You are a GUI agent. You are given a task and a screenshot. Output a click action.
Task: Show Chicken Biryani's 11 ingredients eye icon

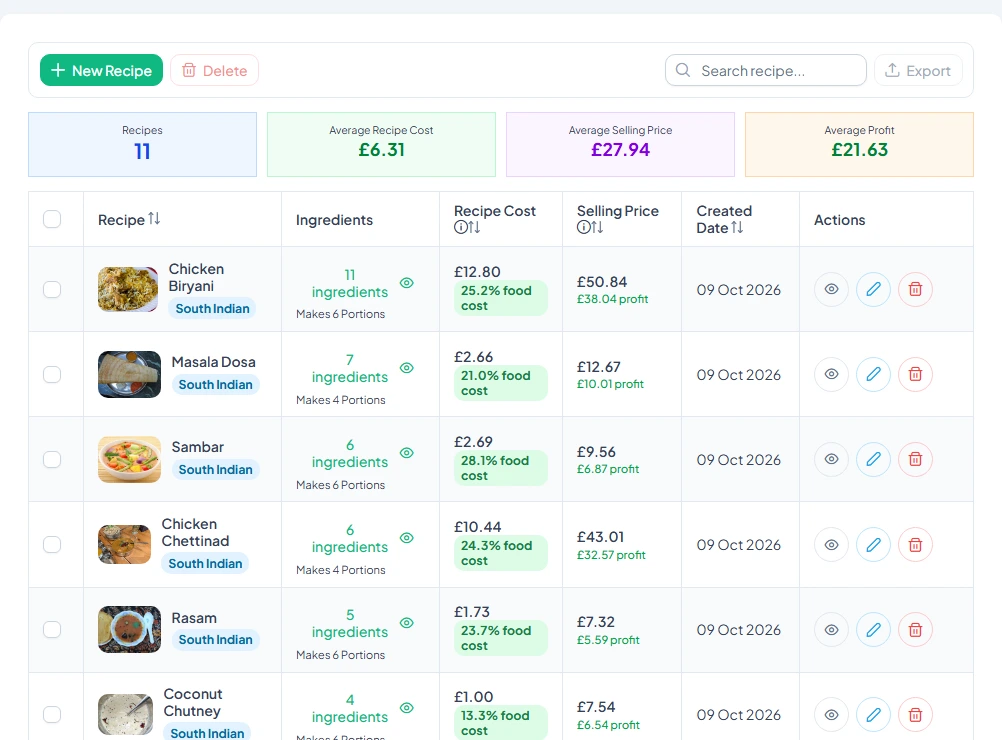click(x=406, y=282)
